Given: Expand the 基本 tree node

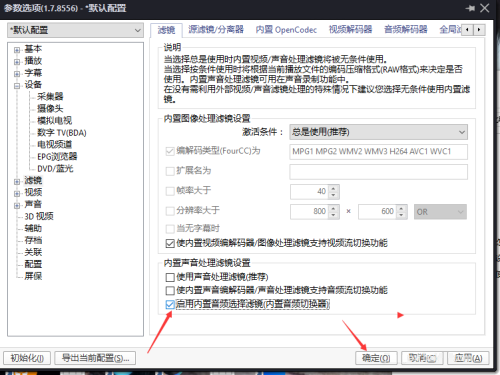Looking at the screenshot, I should (17, 50).
